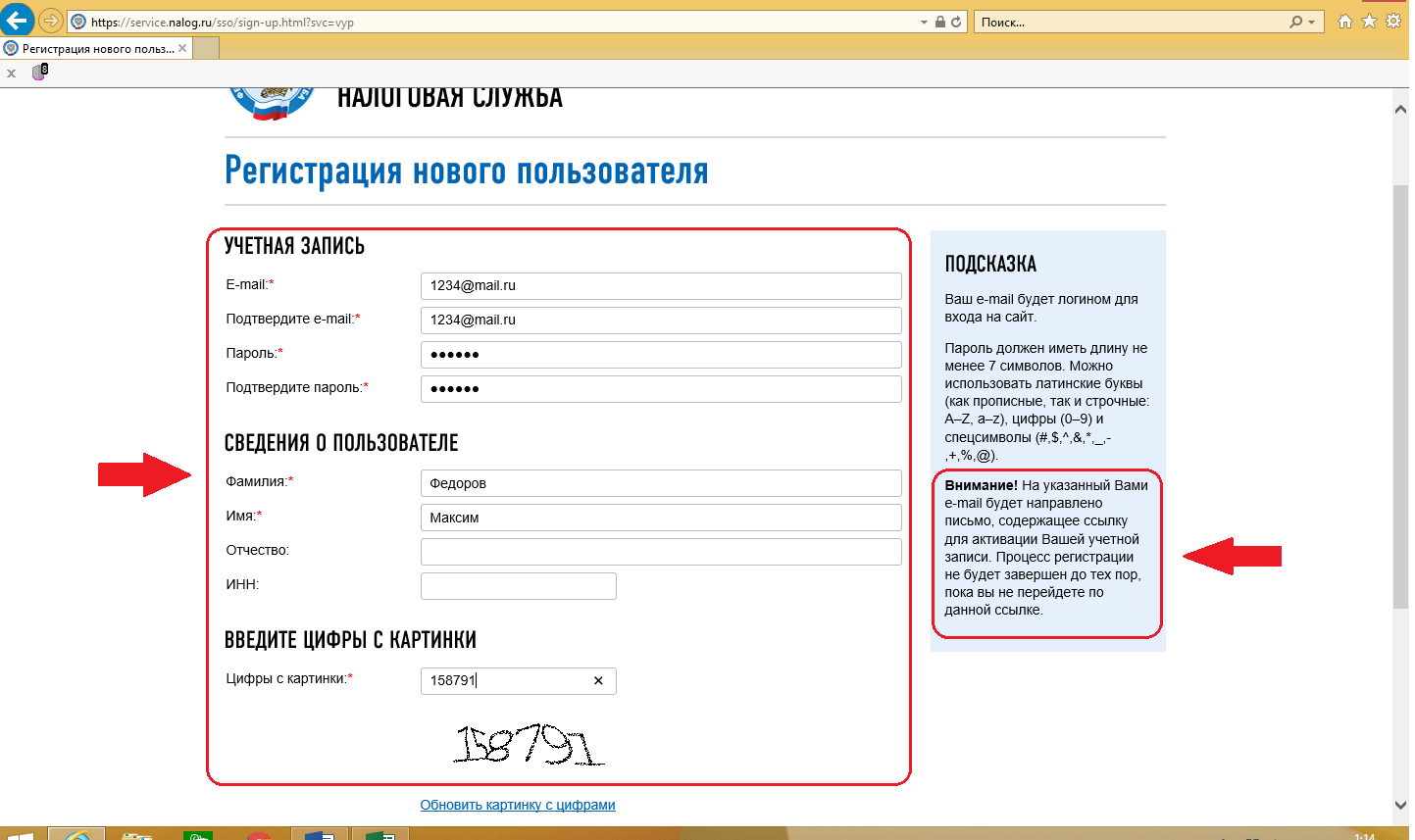Click the Word taskbar icon
The height and width of the screenshot is (840, 1415).
click(320, 834)
